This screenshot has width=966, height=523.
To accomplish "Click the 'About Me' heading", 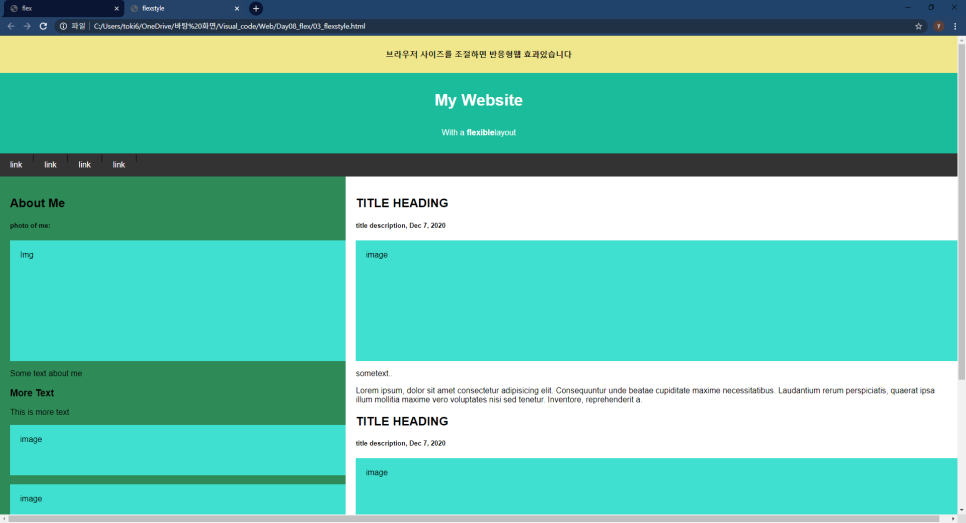I will click(37, 203).
